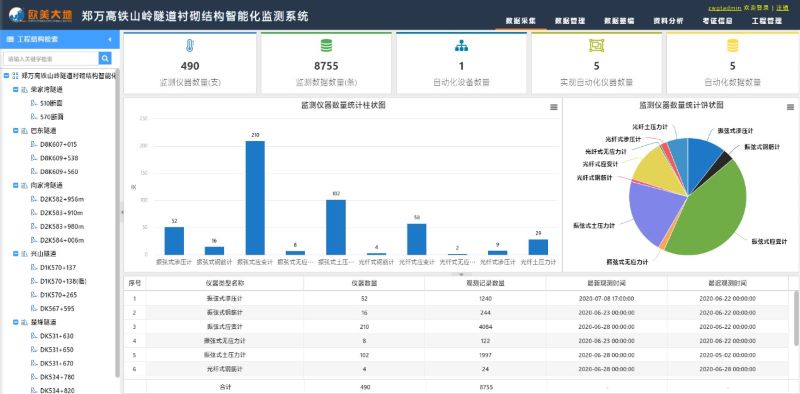Image resolution: width=800 pixels, height=394 pixels.
Task: Click the table cell showing 4084
Action: pyautogui.click(x=485, y=326)
